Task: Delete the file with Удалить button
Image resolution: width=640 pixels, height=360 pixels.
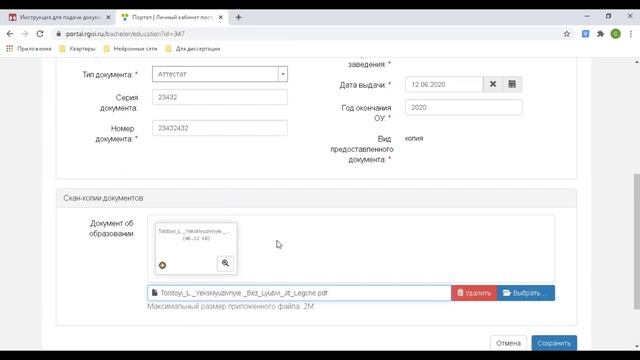Action: (x=474, y=293)
